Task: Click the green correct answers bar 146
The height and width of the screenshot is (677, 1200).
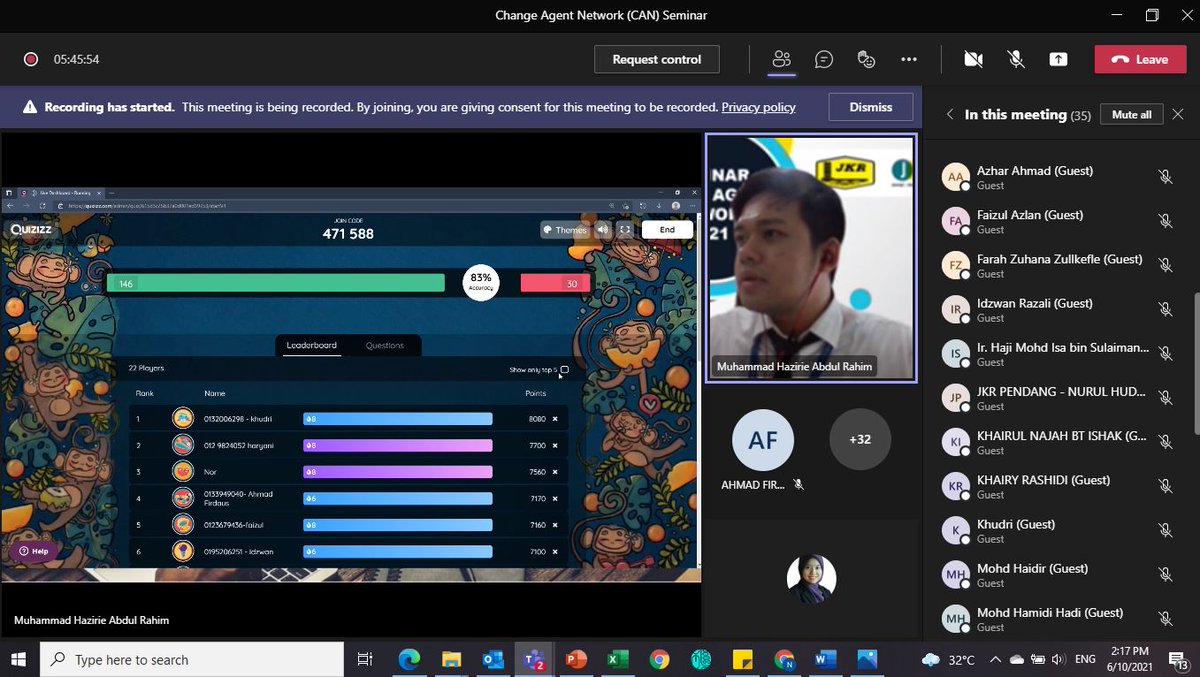Action: pos(276,284)
